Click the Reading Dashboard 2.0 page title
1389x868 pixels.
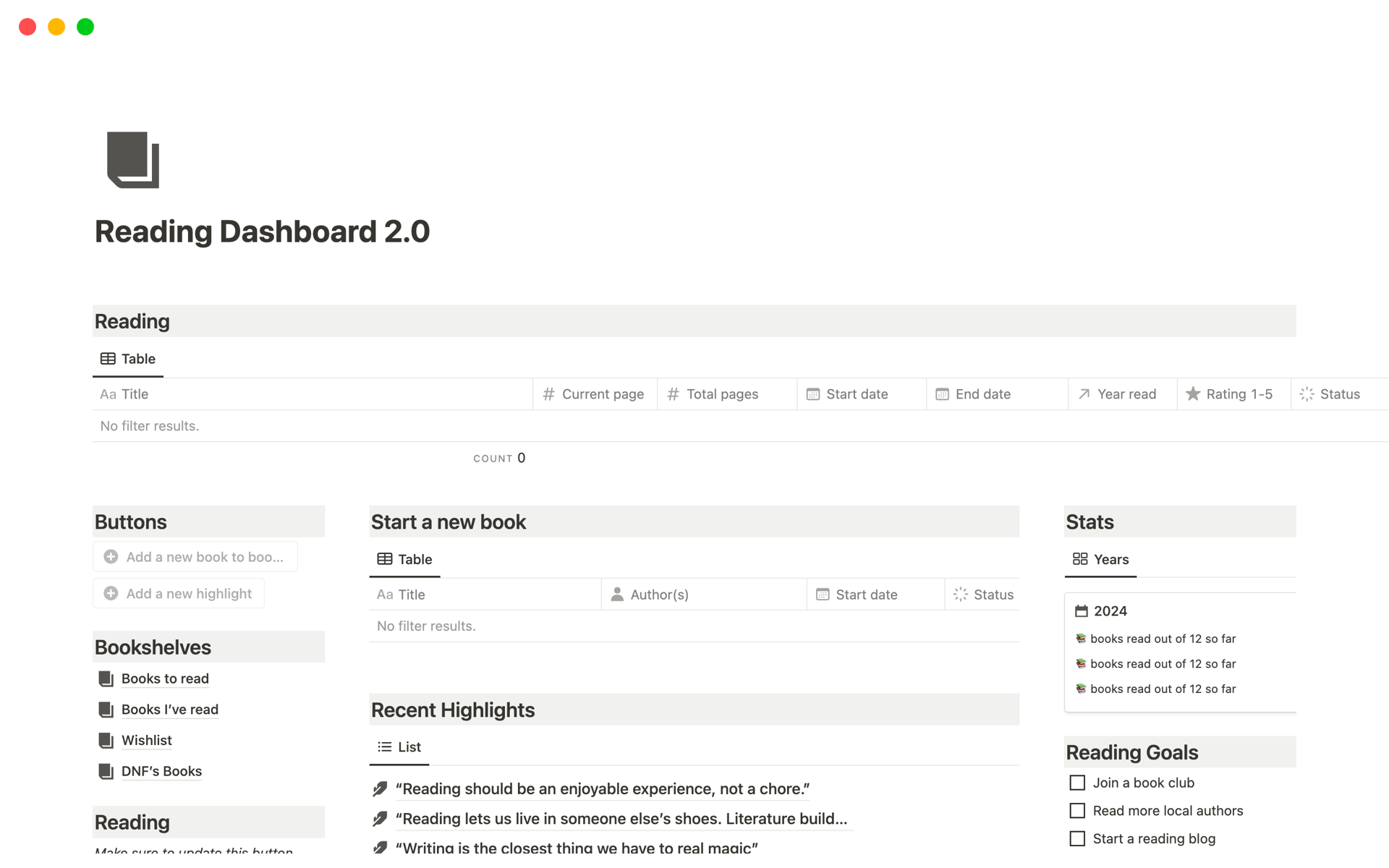pos(262,232)
